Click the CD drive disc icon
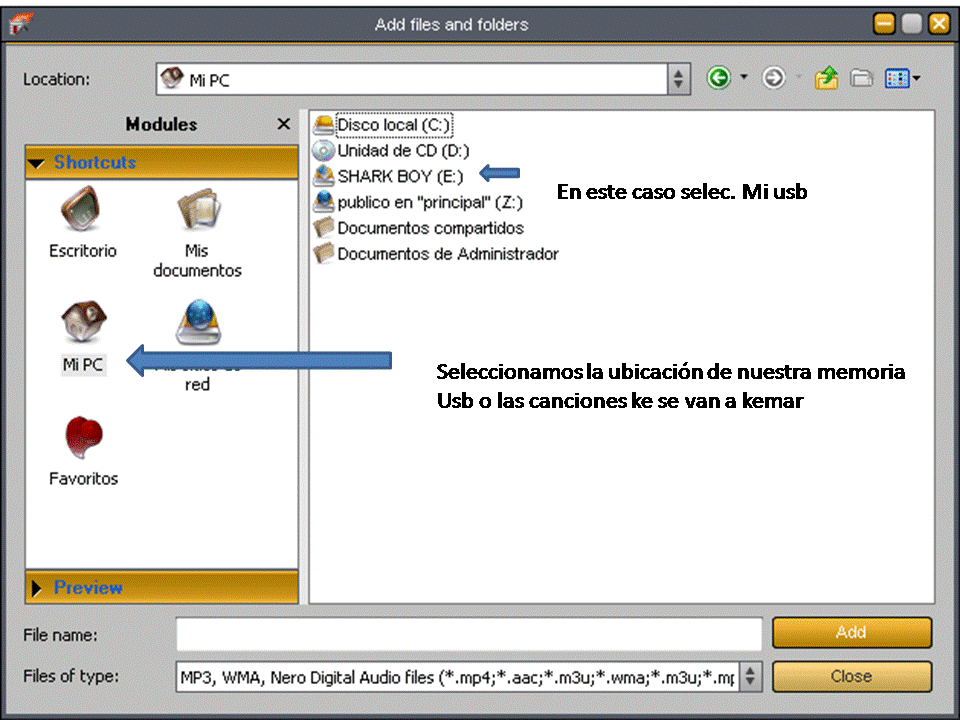 coord(323,151)
